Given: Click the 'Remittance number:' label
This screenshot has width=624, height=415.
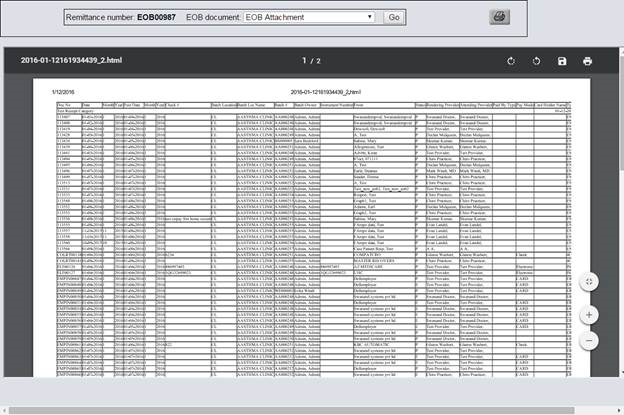Looking at the screenshot, I should (100, 17).
